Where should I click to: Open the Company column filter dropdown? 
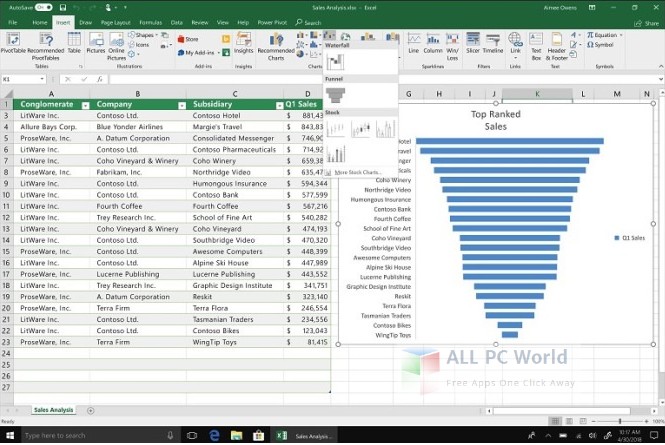pos(182,106)
